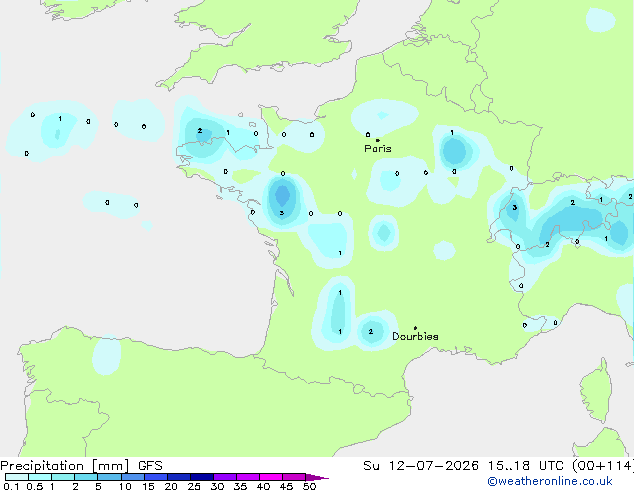634x490 pixels.
Task: Pick the 20–25 mm legend swatch
Action: pos(178,477)
